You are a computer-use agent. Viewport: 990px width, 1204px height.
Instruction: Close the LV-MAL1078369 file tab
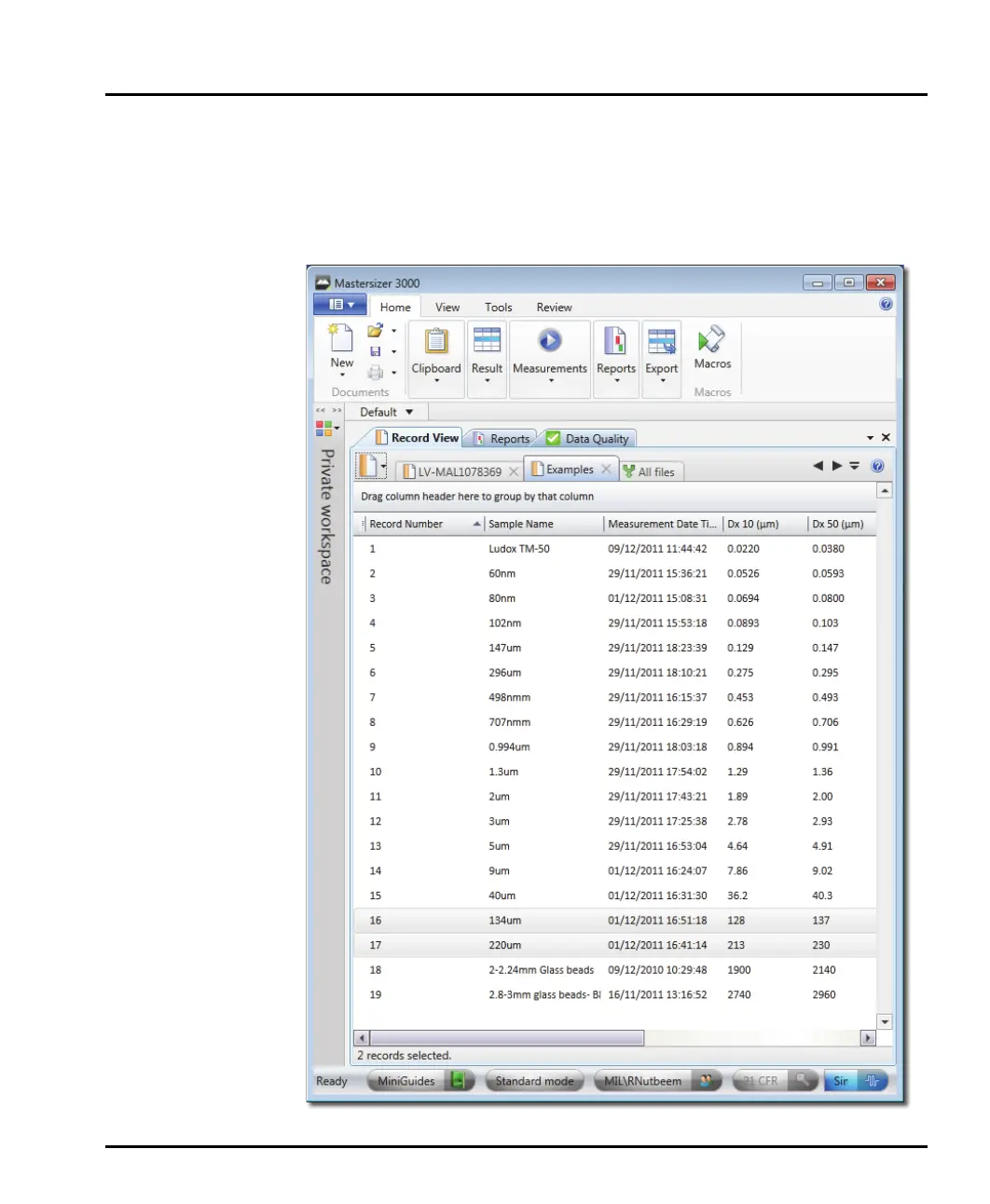click(514, 472)
